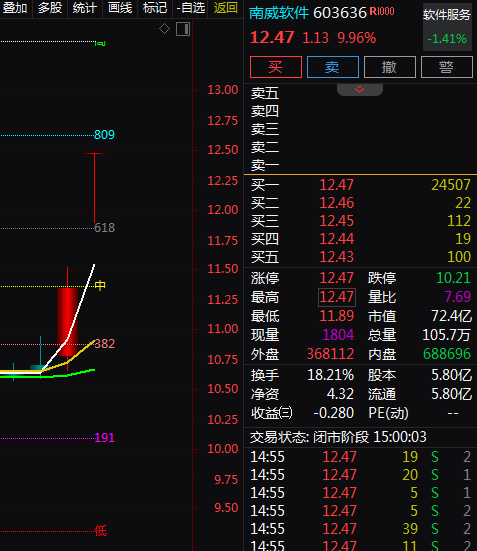The image size is (477, 551).
Task: Click 收益(三) value -0.280
Action: click(334, 413)
